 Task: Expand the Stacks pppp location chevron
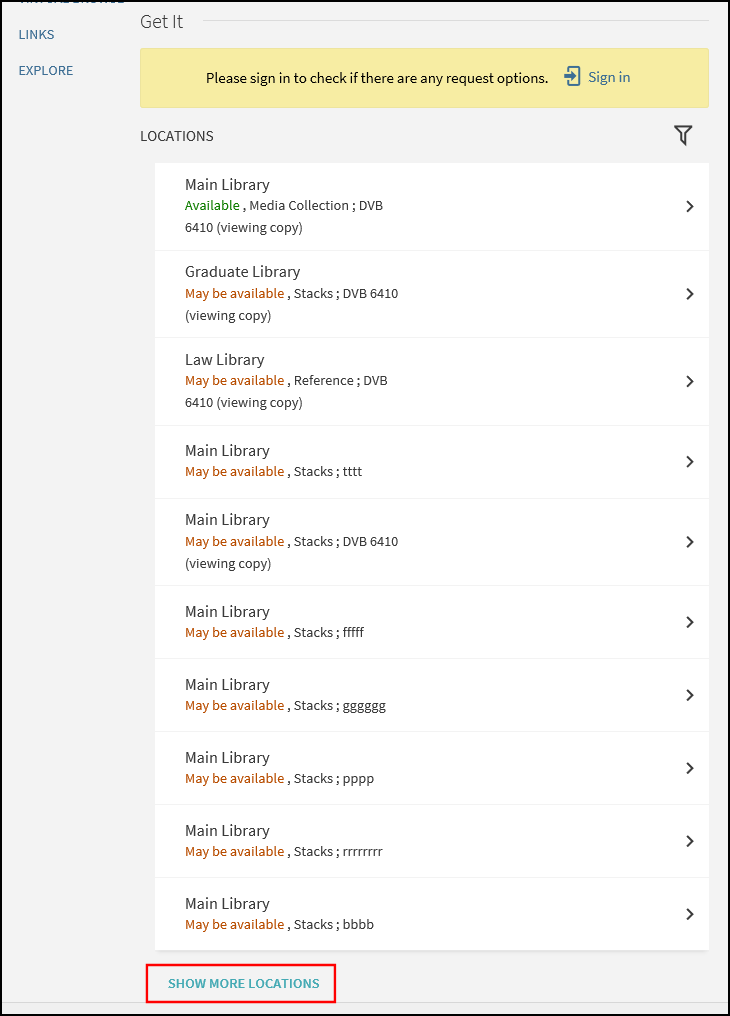click(x=690, y=768)
